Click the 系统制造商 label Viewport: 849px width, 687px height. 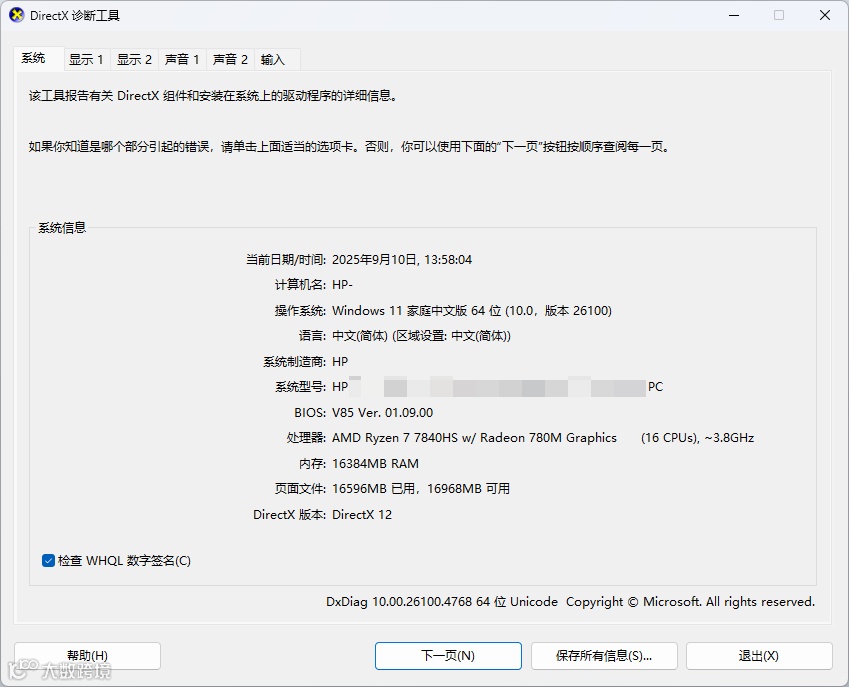tap(294, 362)
